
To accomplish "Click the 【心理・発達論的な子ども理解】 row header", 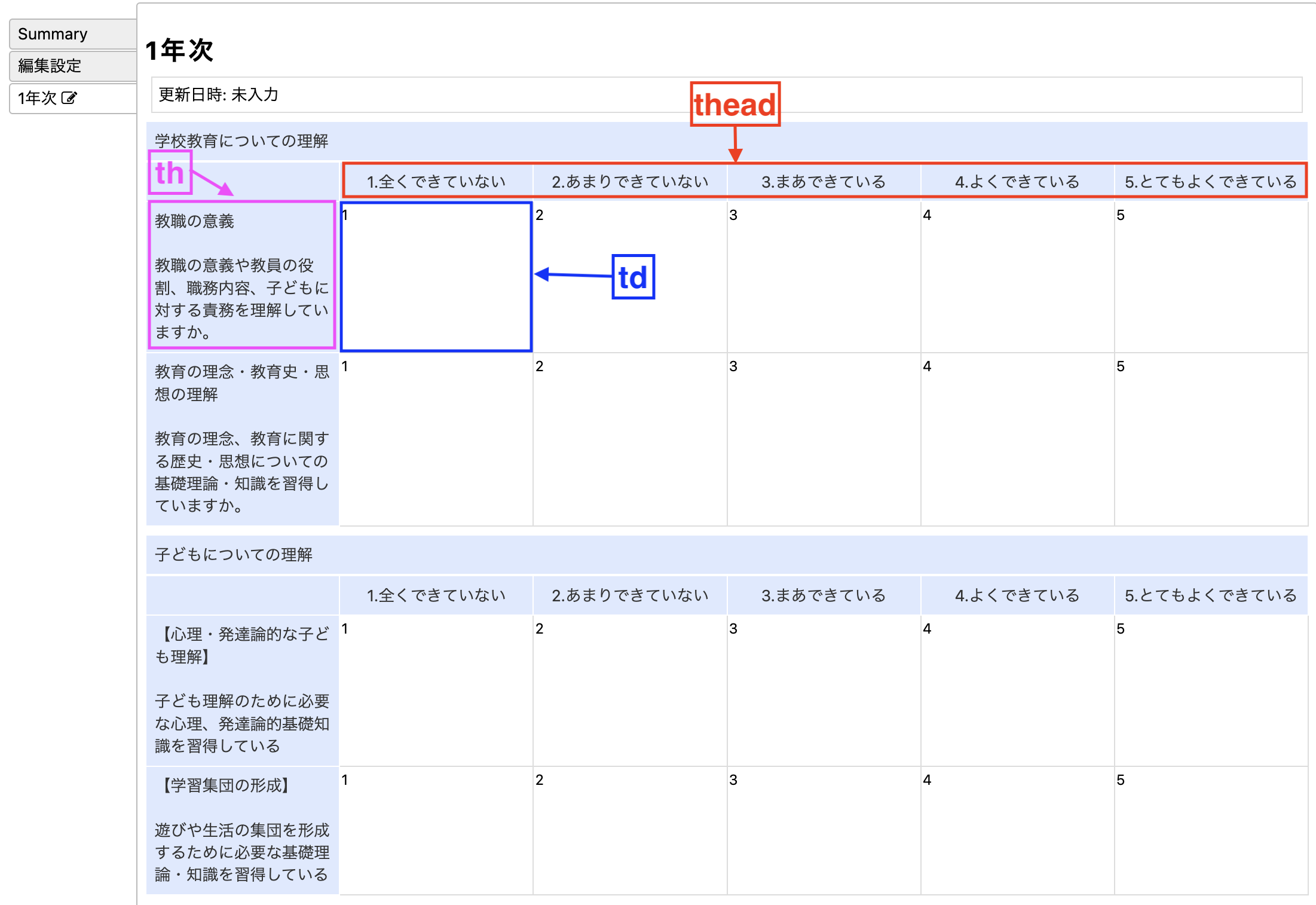I will [242, 690].
